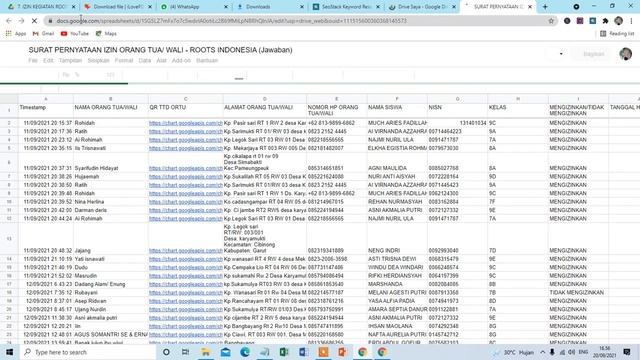
Task: Select row header 13
Action: point(9,238)
